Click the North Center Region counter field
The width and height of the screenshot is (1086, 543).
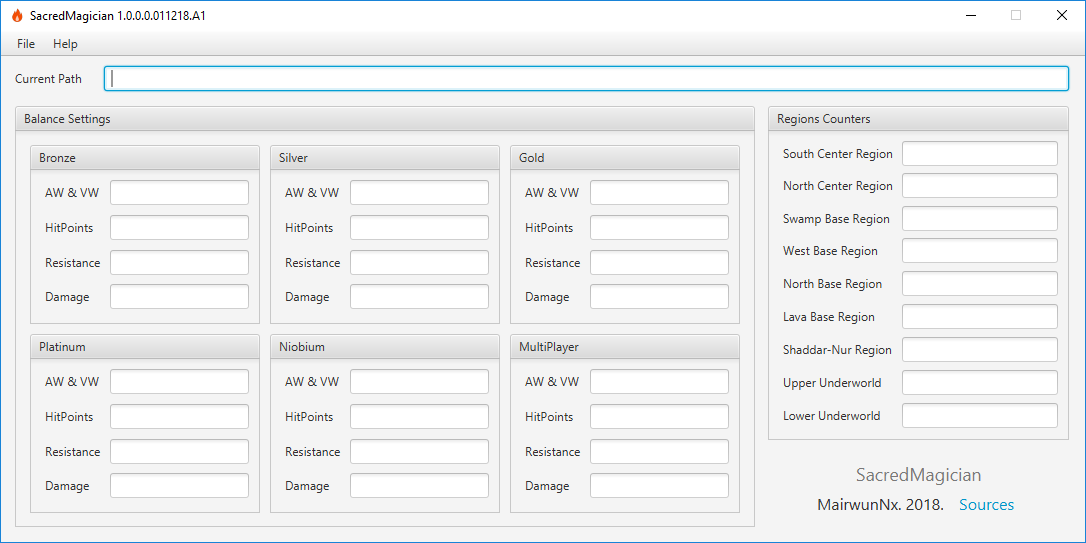click(x=979, y=186)
